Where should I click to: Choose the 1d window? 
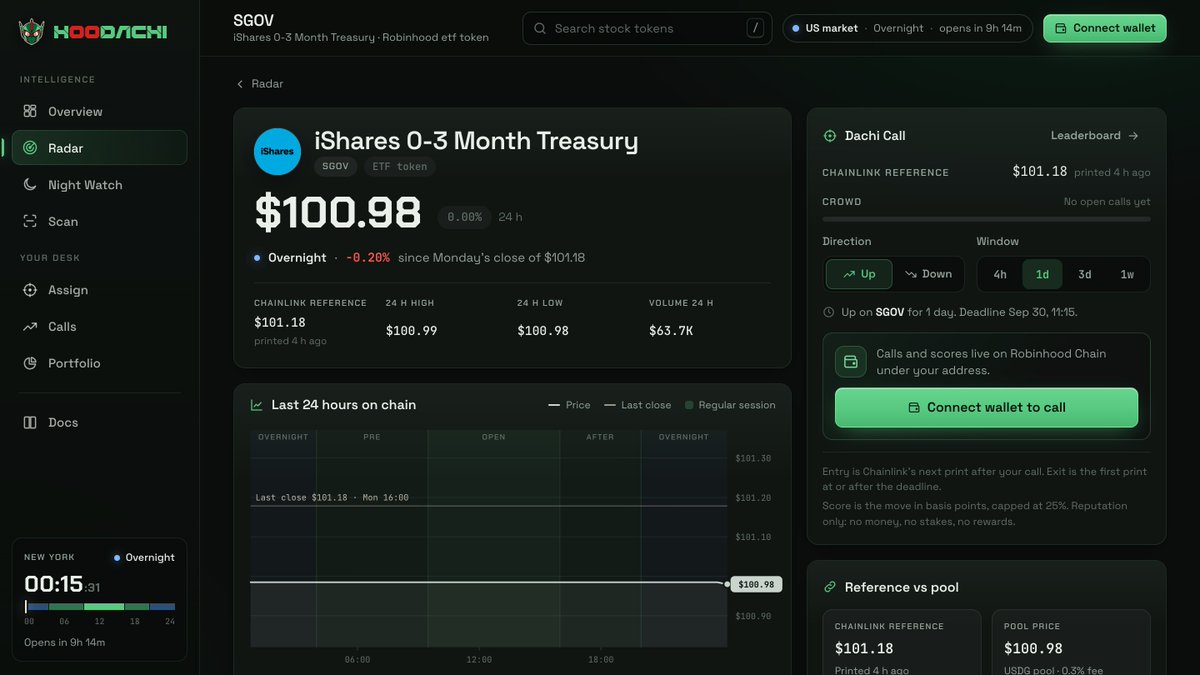tap(1042, 274)
